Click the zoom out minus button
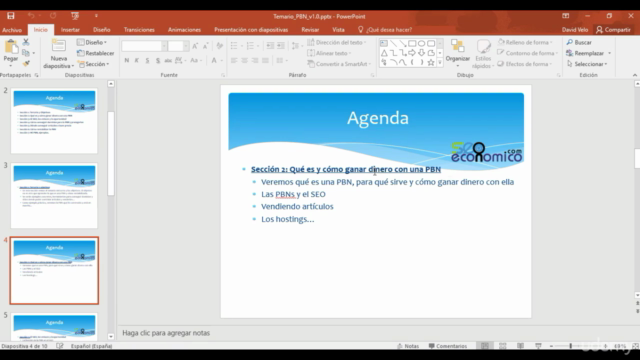Screen dimensions: 640x360 [551, 346]
